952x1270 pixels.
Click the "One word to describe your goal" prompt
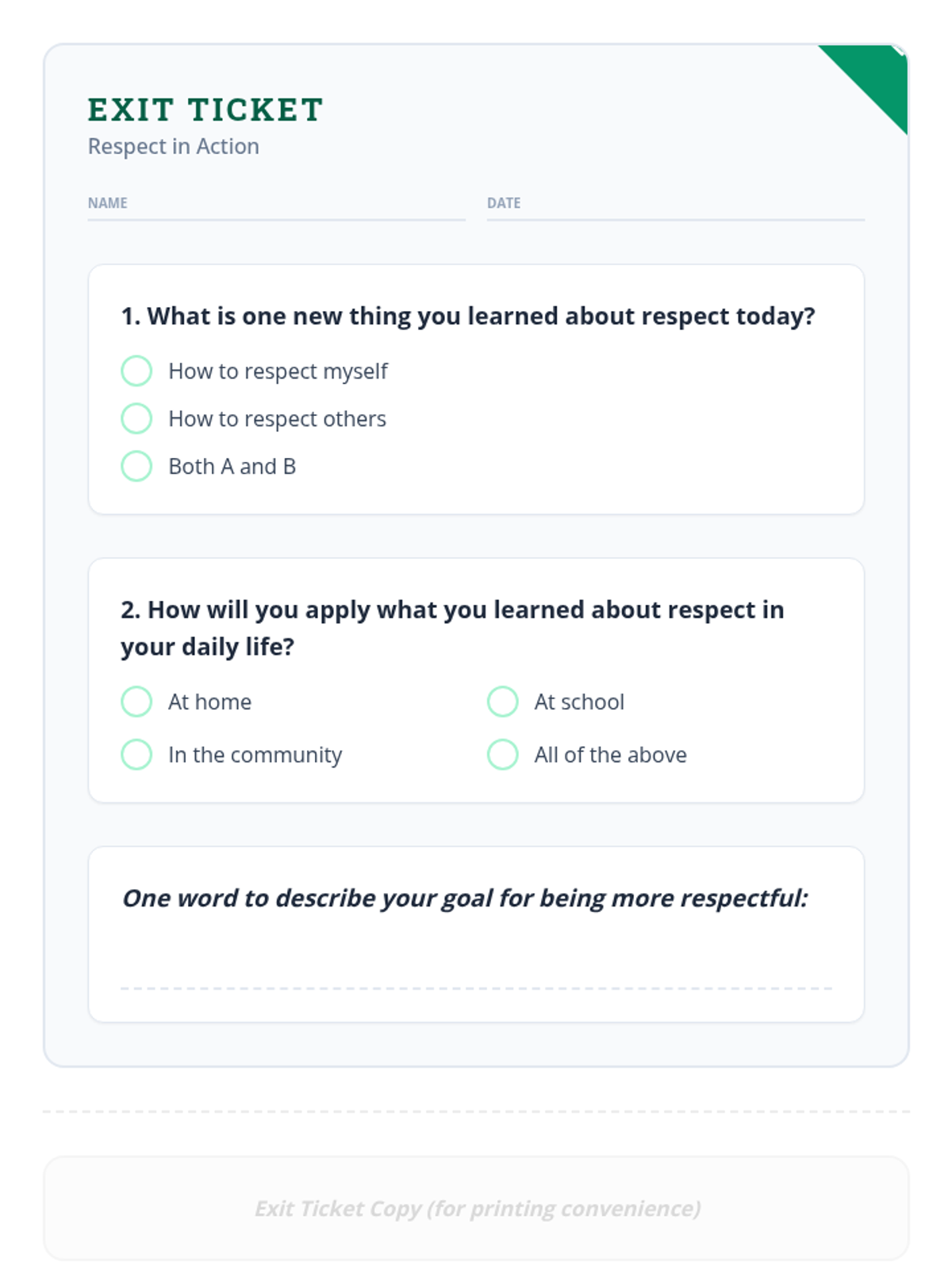click(x=465, y=898)
